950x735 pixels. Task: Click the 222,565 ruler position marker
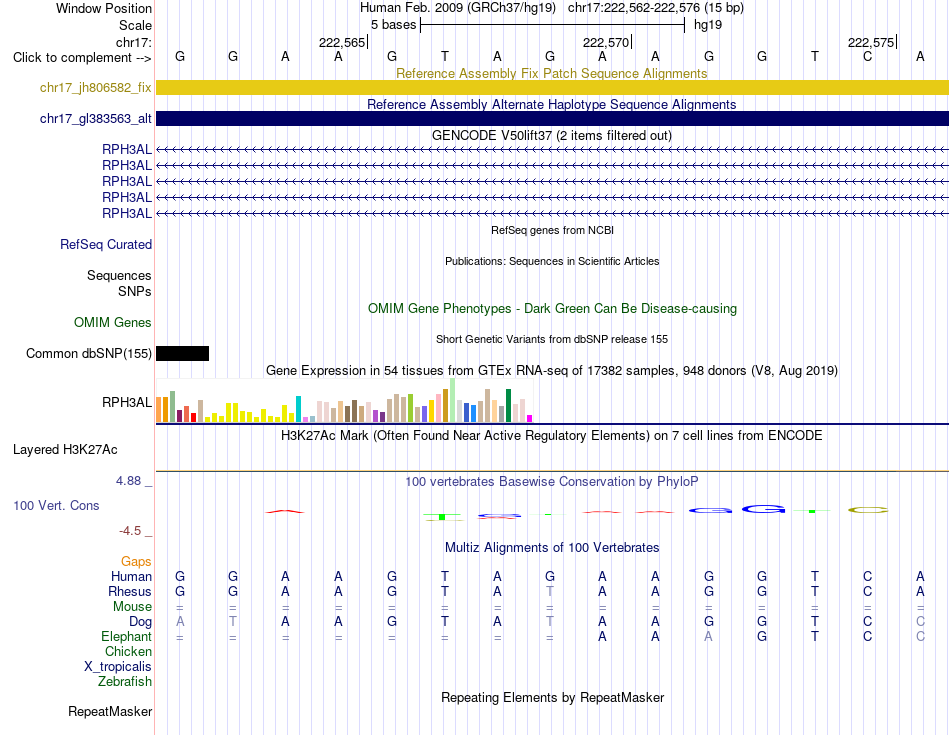tap(342, 42)
